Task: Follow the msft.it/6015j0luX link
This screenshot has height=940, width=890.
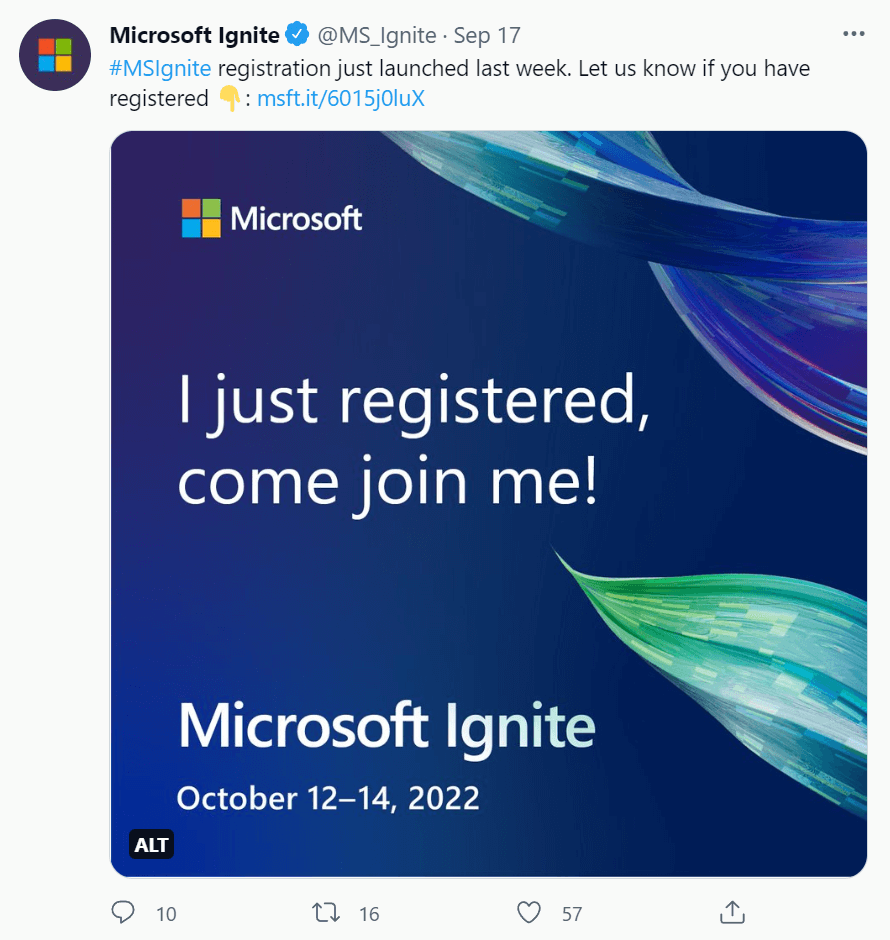Action: [x=341, y=98]
